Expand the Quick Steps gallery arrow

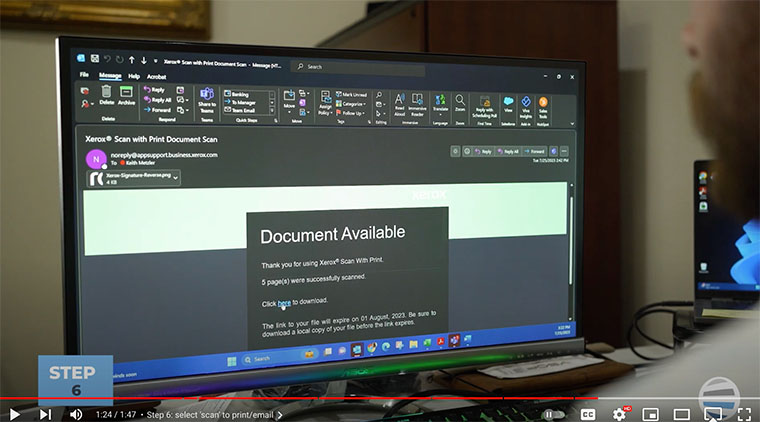[272, 111]
